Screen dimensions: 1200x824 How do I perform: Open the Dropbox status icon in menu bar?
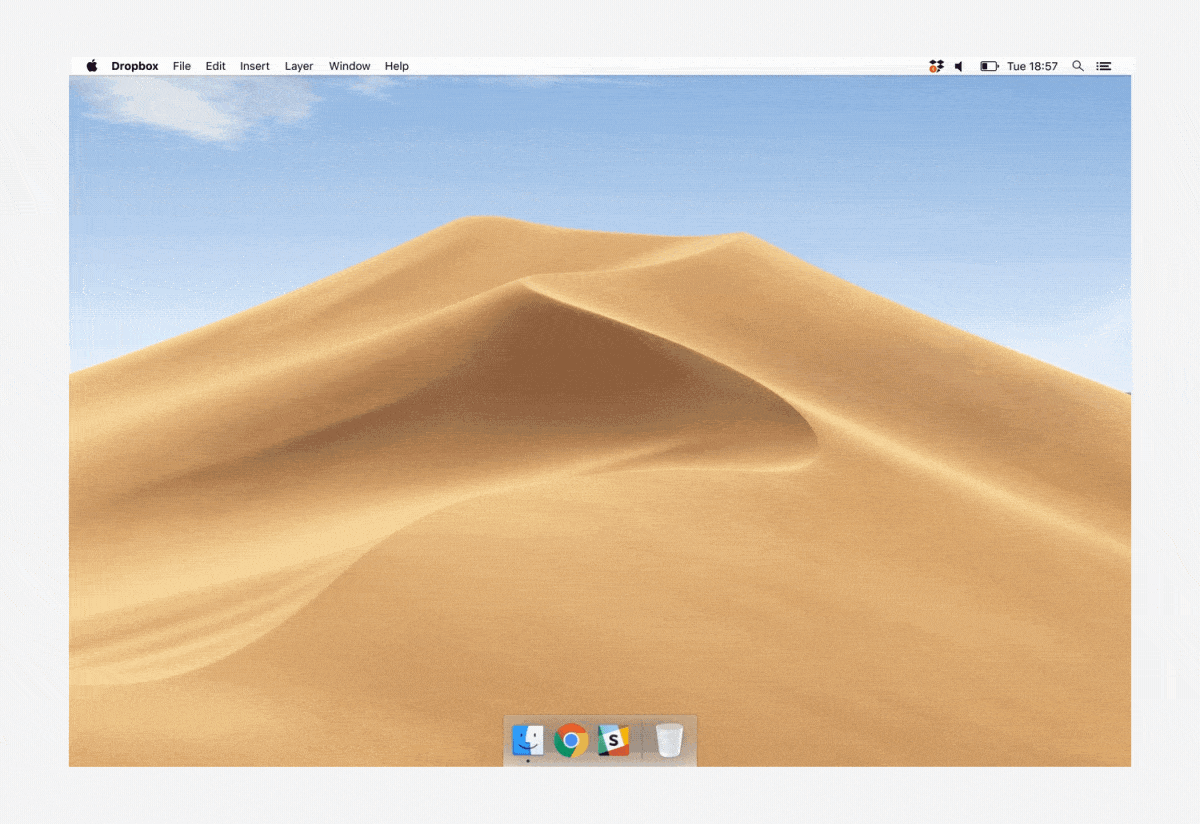click(936, 66)
